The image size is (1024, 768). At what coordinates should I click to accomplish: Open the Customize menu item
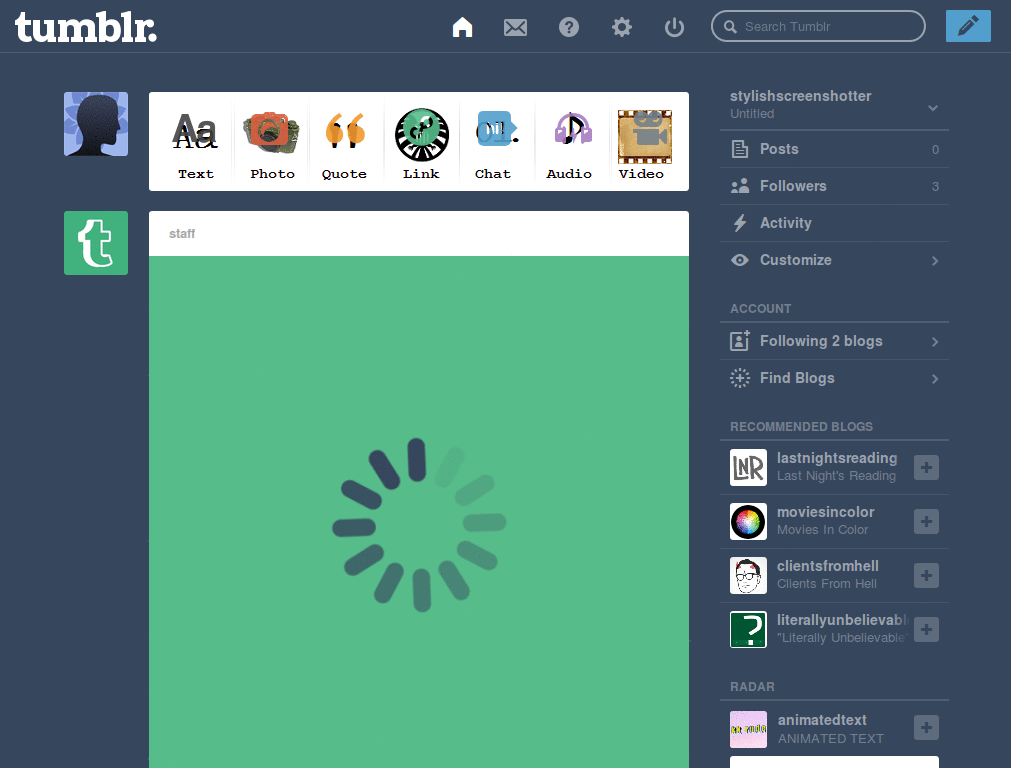tap(834, 260)
